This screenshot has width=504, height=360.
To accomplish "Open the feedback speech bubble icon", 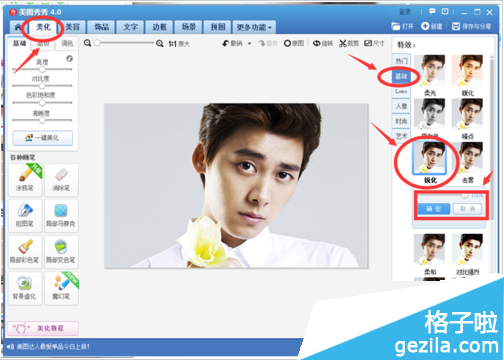I will coord(432,12).
